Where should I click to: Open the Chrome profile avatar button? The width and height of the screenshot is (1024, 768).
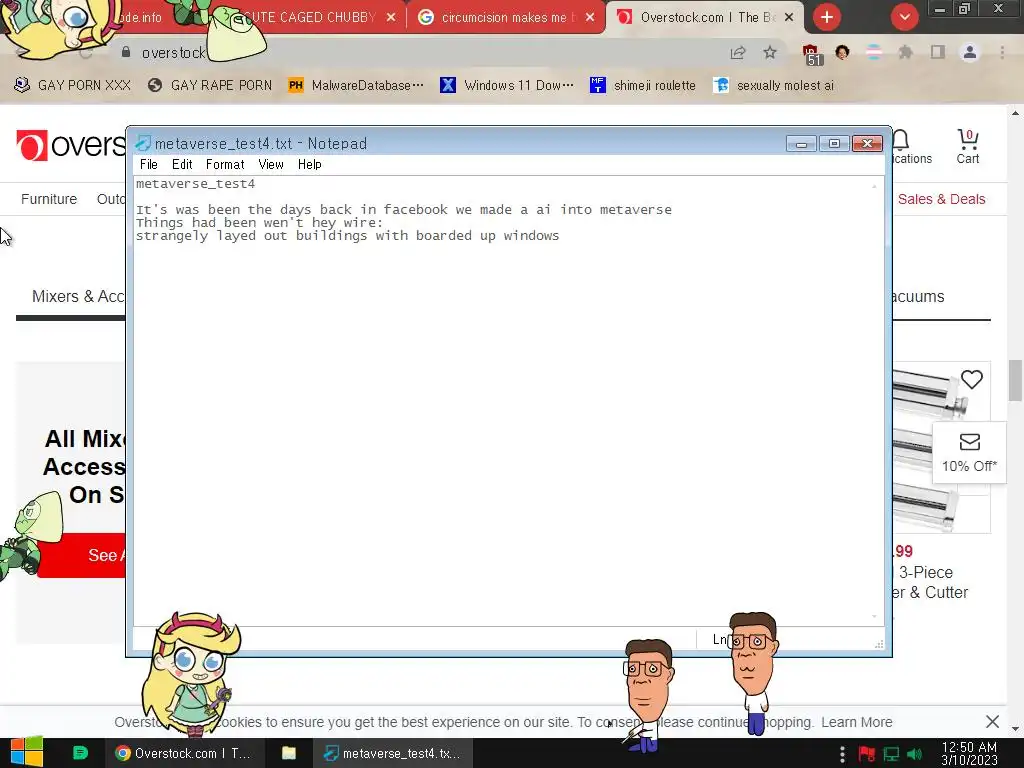coord(970,53)
